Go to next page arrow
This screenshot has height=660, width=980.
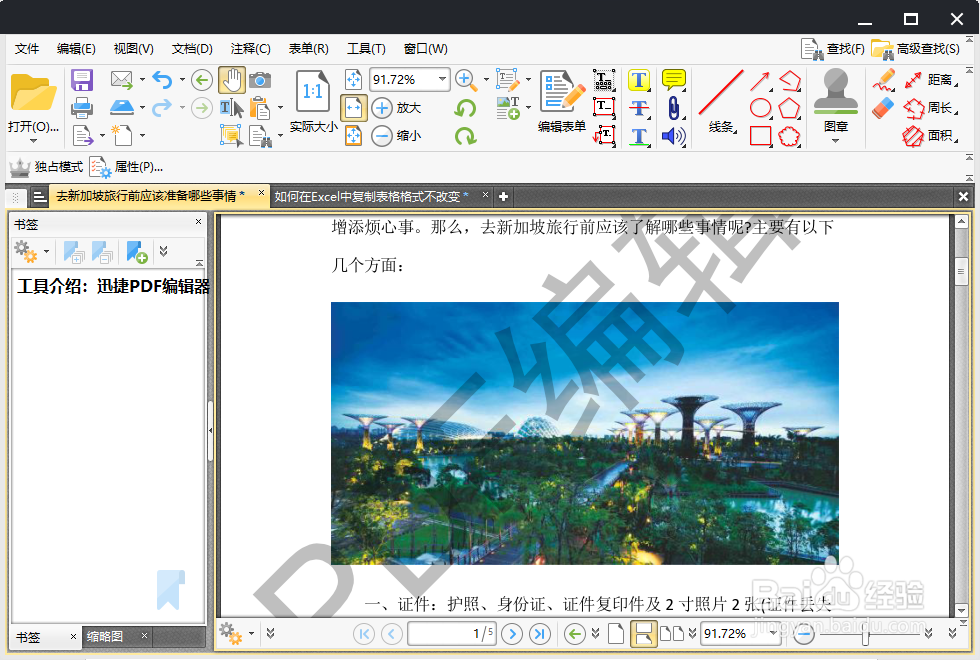click(512, 634)
